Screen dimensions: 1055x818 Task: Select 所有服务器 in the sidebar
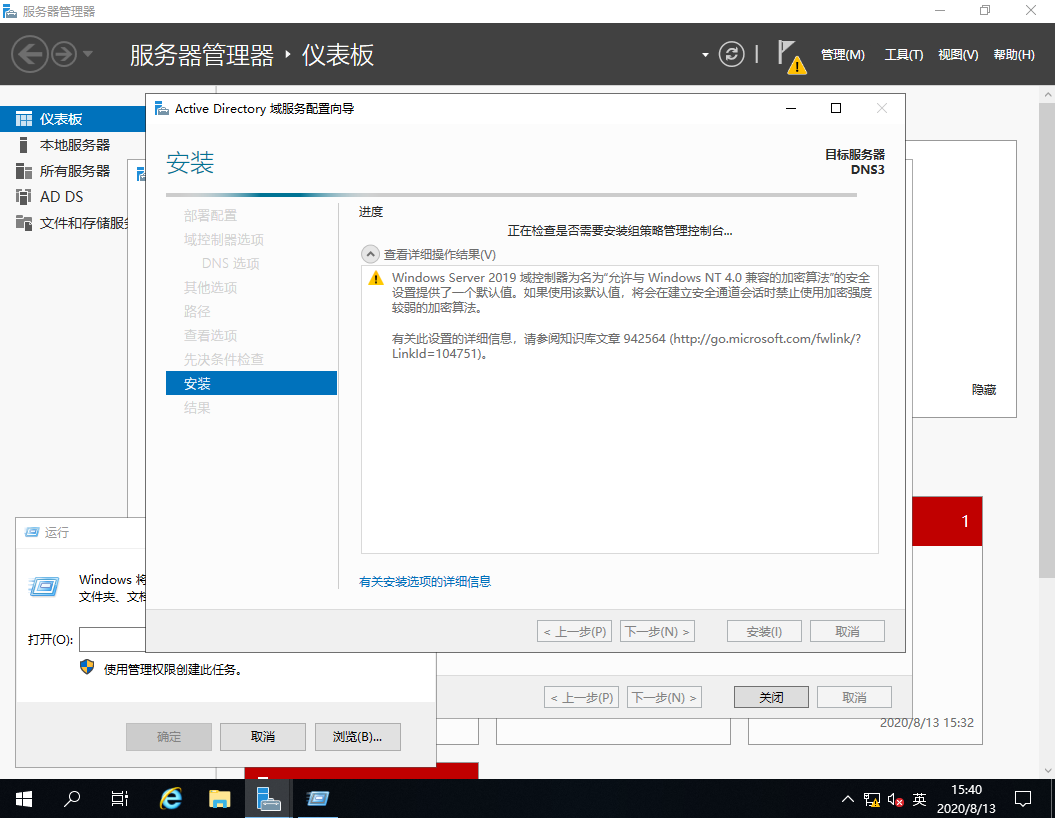point(73,171)
